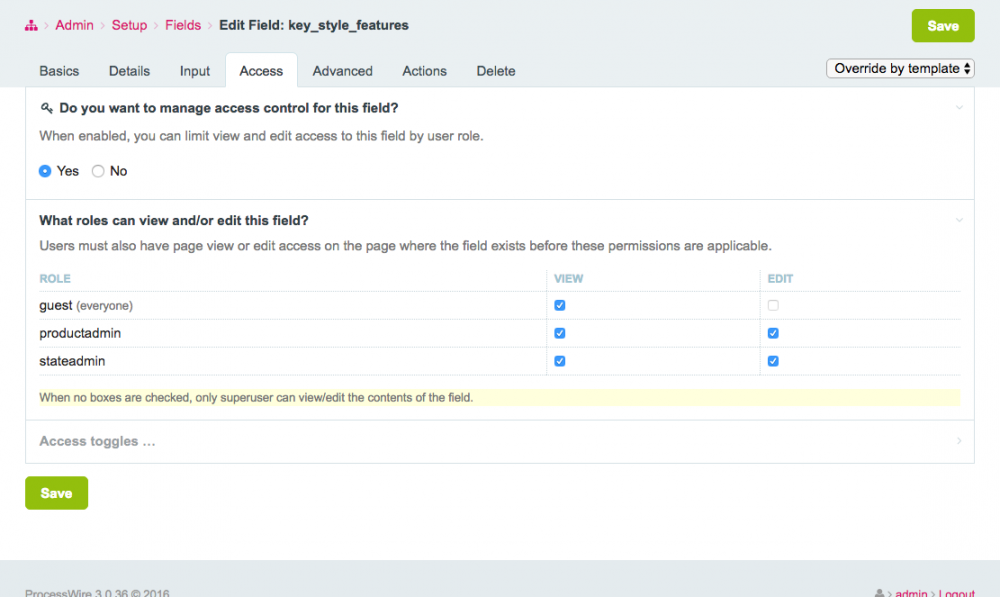Select the No radio button

(x=98, y=171)
